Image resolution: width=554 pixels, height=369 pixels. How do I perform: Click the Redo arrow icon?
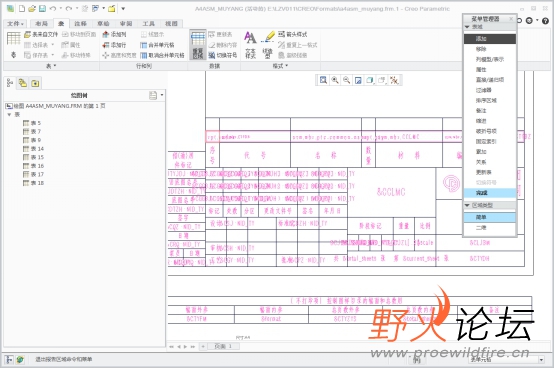(69, 8)
